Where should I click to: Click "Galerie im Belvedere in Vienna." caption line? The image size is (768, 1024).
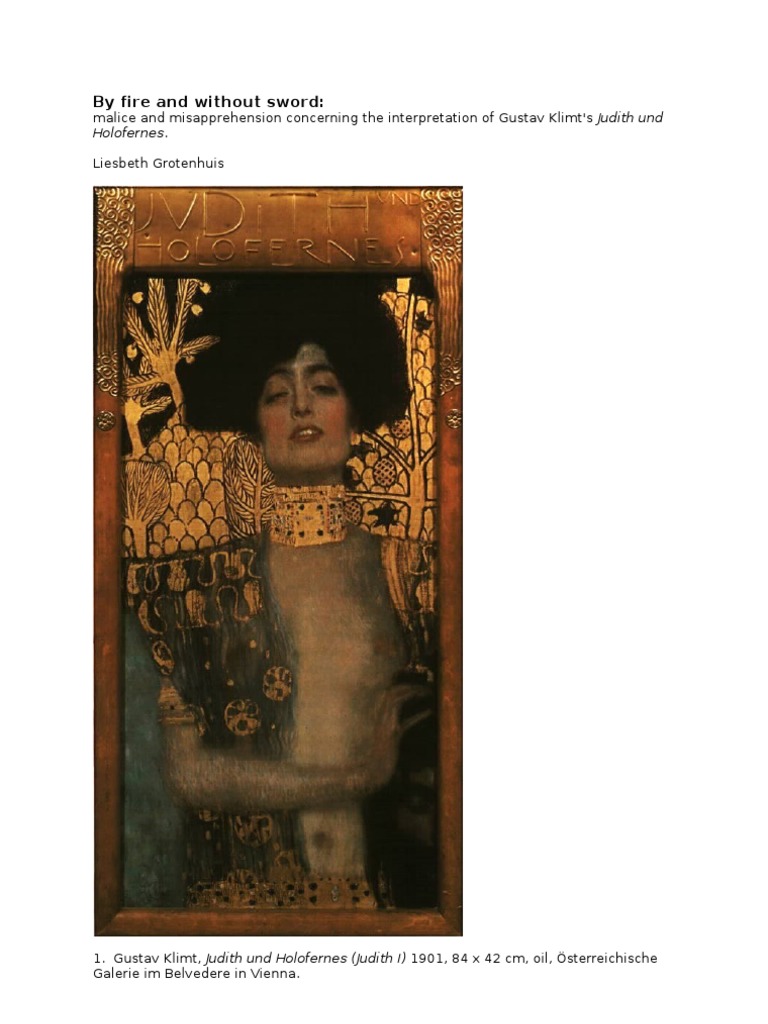coord(196,974)
